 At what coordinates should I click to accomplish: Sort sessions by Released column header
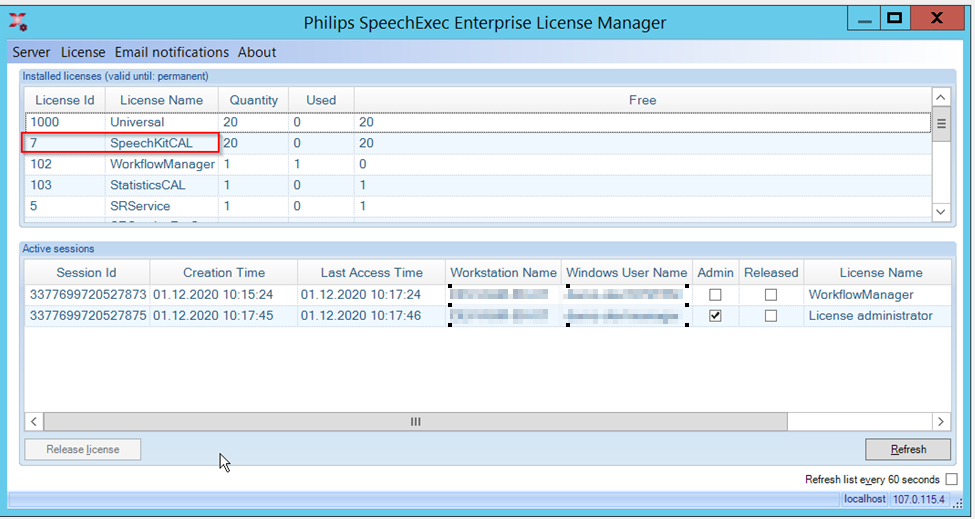coord(771,273)
